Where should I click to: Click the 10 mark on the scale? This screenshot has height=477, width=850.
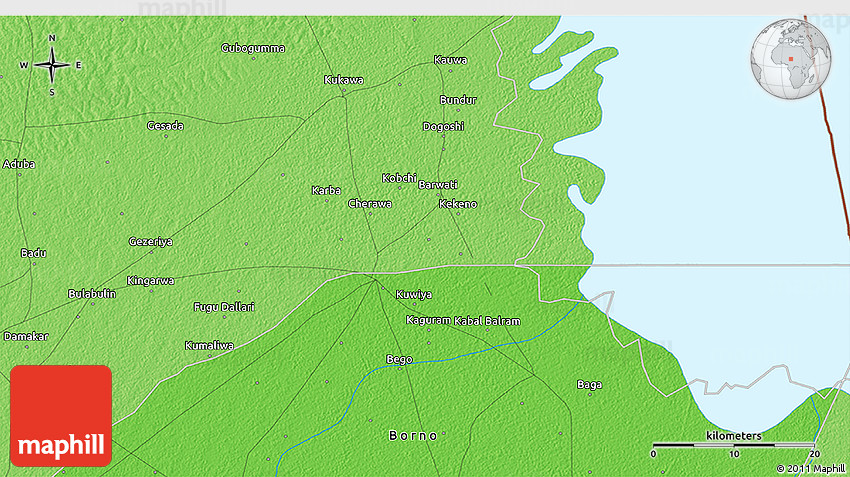click(734, 454)
